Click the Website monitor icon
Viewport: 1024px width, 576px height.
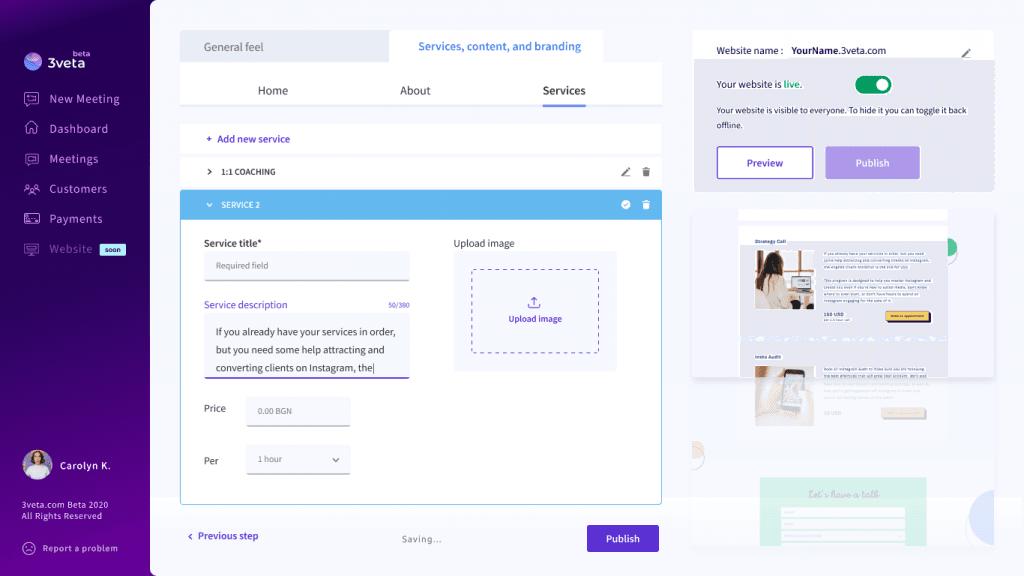pyautogui.click(x=31, y=249)
